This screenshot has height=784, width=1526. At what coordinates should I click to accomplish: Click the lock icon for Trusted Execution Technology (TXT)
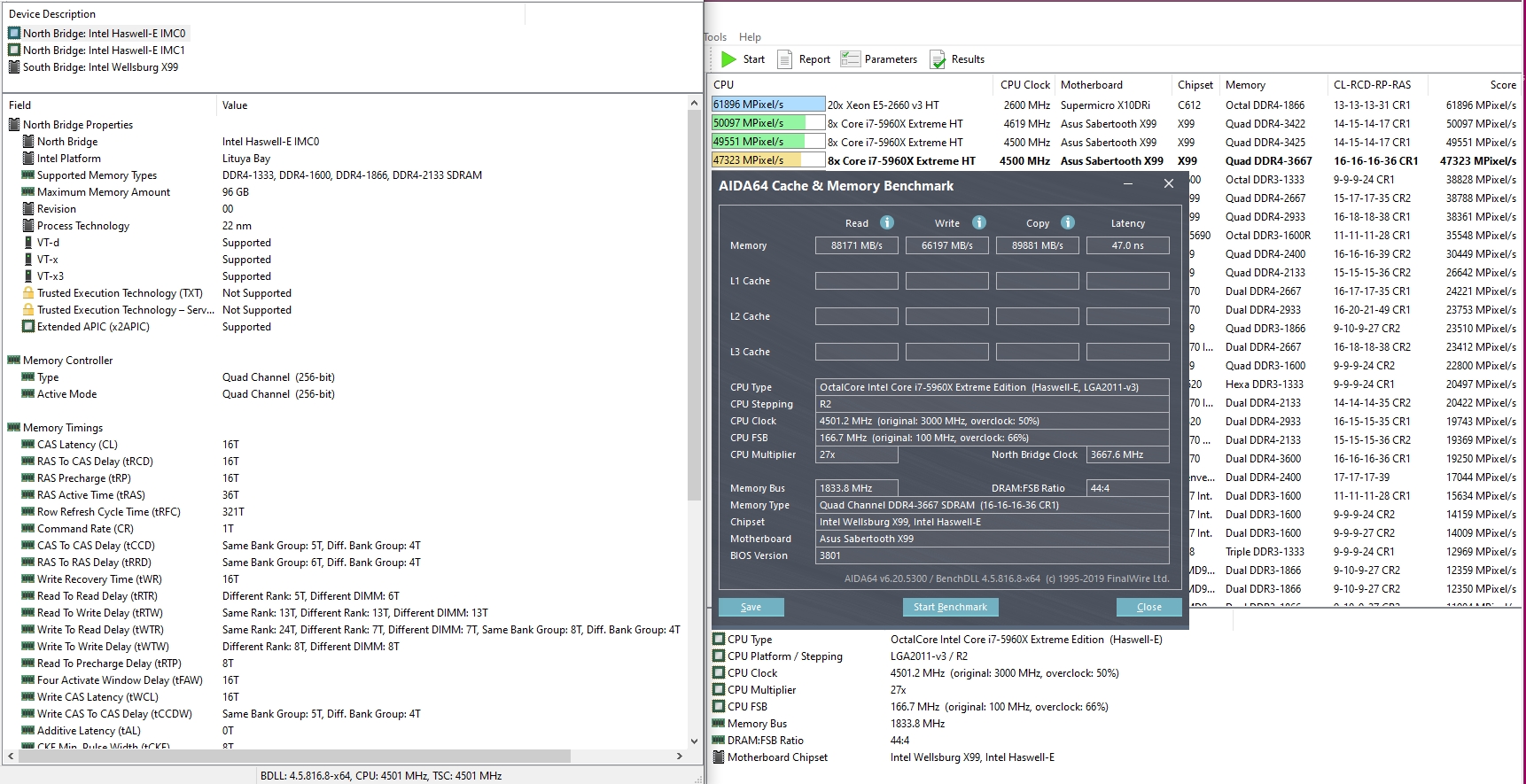[28, 293]
